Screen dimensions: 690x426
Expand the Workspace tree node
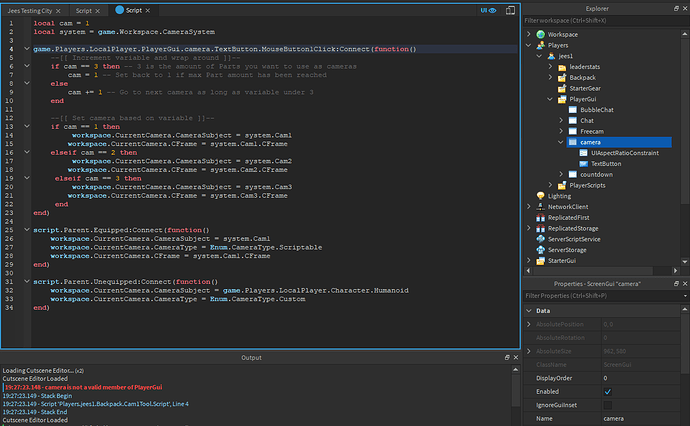[529, 34]
